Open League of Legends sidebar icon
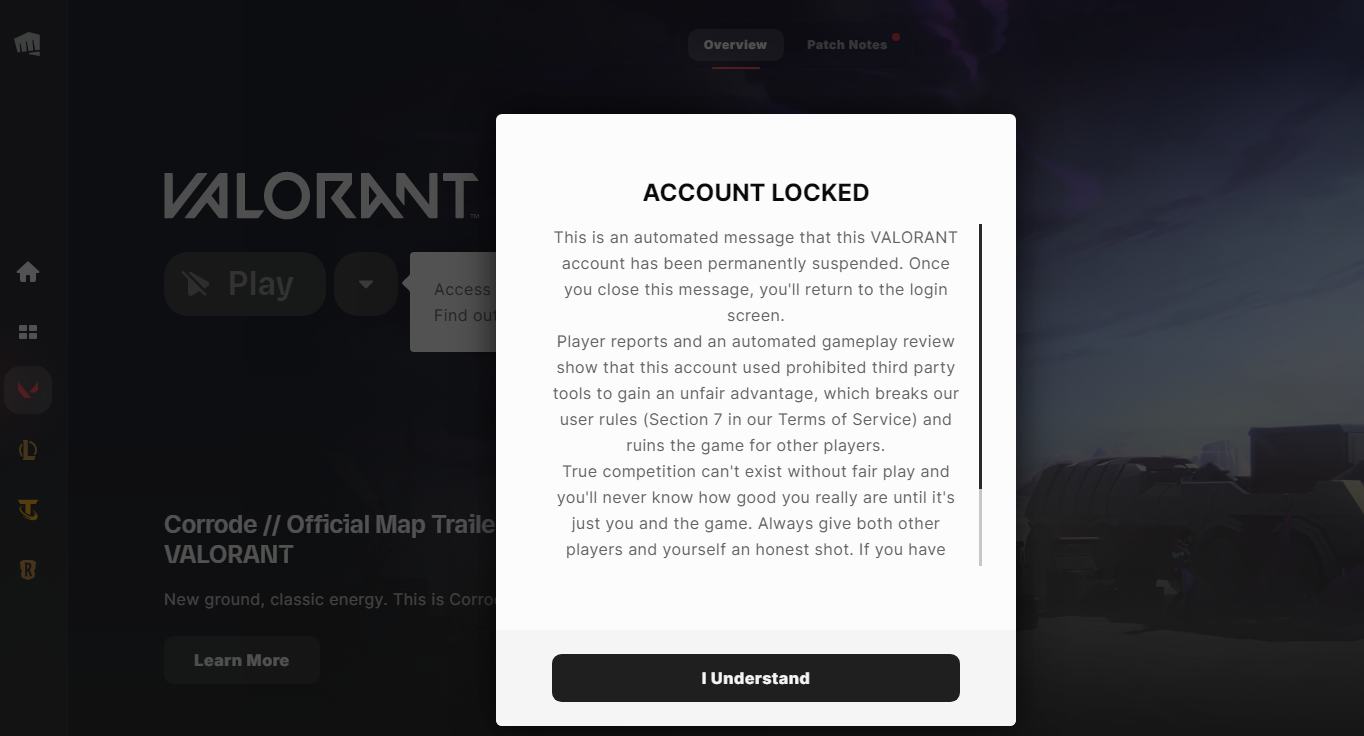The image size is (1364, 736). [x=28, y=451]
